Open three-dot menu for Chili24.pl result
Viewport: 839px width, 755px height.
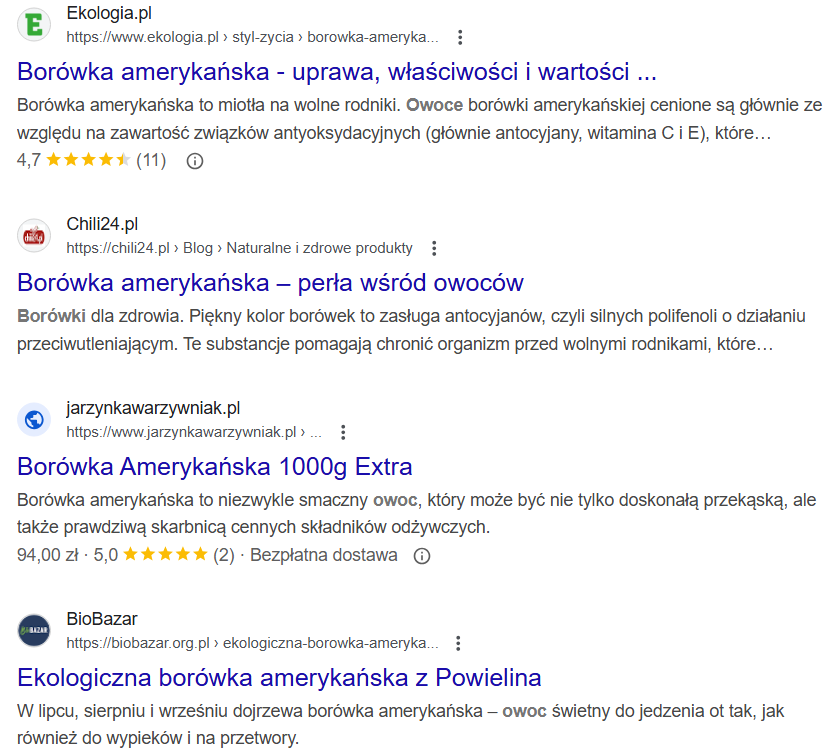(x=434, y=248)
